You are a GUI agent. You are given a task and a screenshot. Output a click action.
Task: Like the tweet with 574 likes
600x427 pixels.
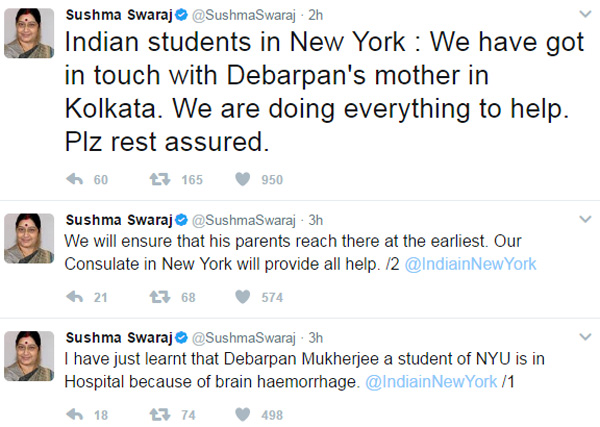[x=240, y=297]
